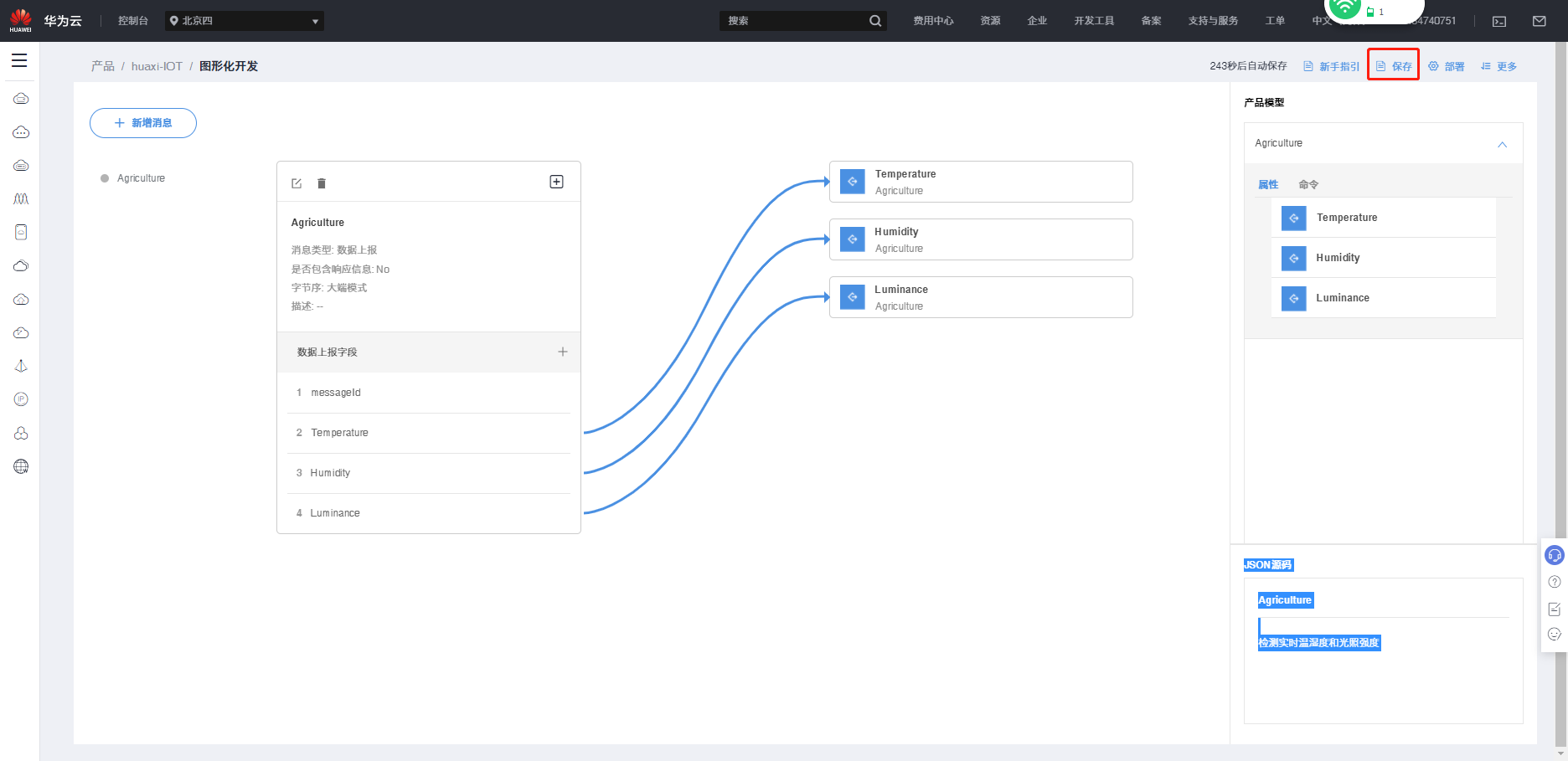This screenshot has width=1568, height=761.
Task: Click the expand plus icon on the message card
Action: (x=556, y=182)
